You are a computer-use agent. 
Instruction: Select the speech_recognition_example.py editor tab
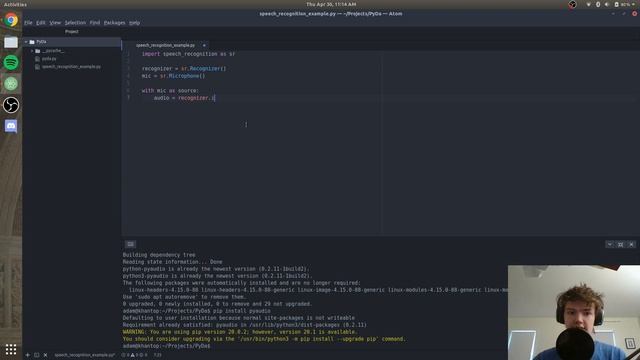[x=166, y=45]
